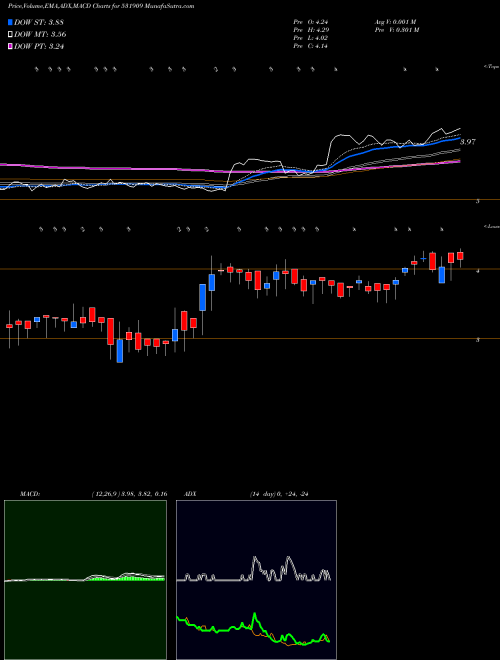This screenshot has width=500, height=660.
Task: Select the 'DOW MT: 3.56' legend text
Action: point(40,35)
